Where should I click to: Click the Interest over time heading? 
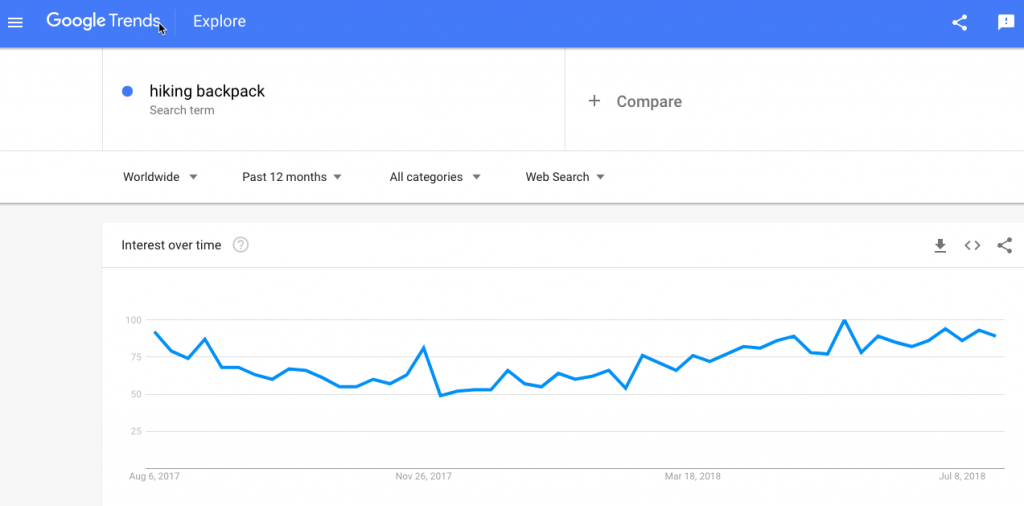coord(171,245)
